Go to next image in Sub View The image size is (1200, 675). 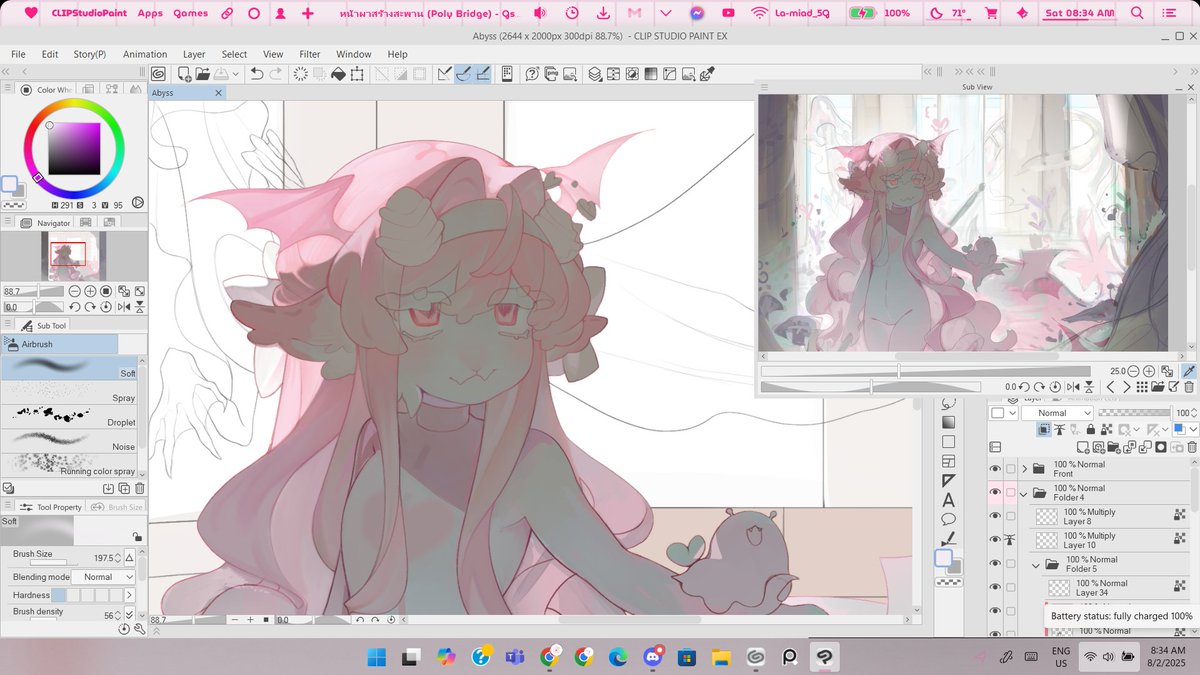click(x=1126, y=386)
